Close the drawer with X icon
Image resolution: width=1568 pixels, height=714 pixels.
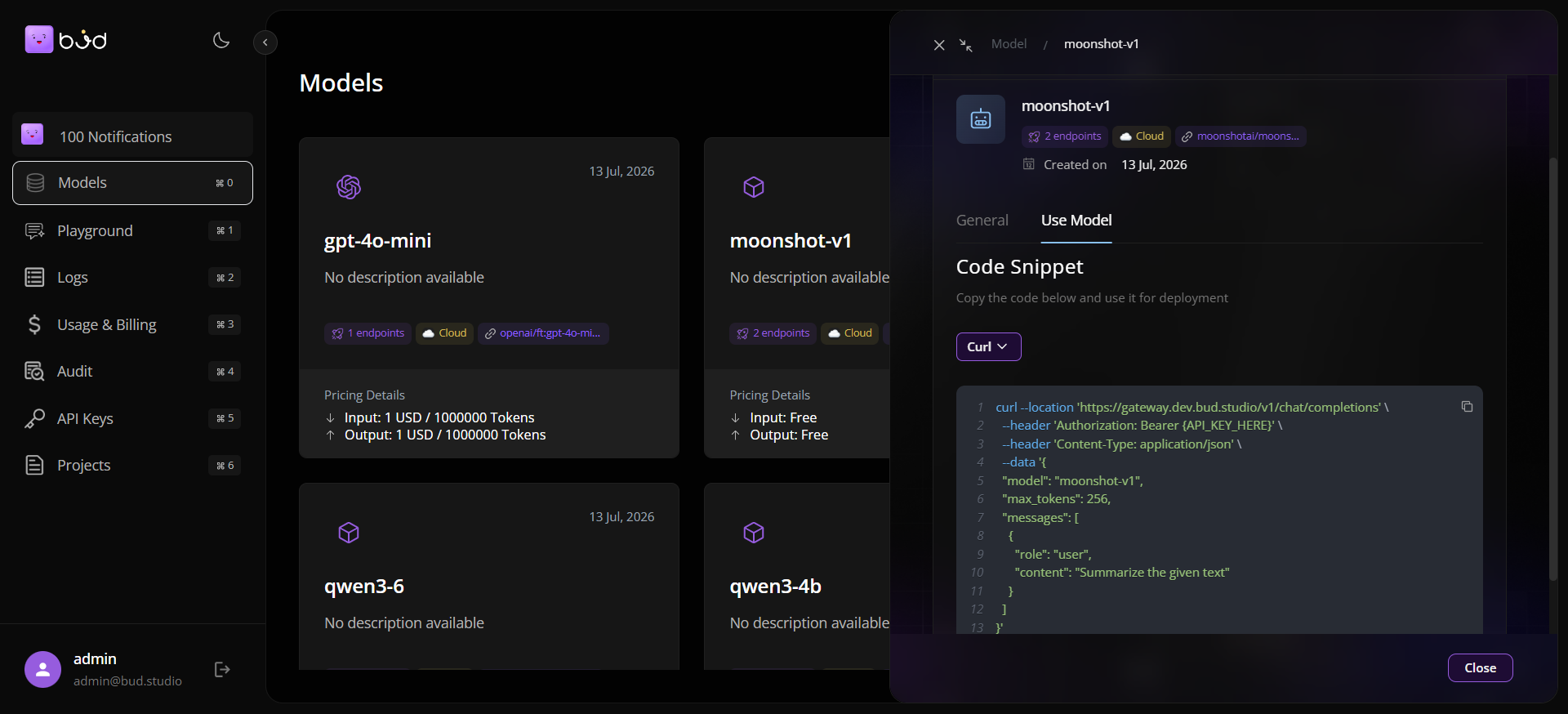[939, 45]
